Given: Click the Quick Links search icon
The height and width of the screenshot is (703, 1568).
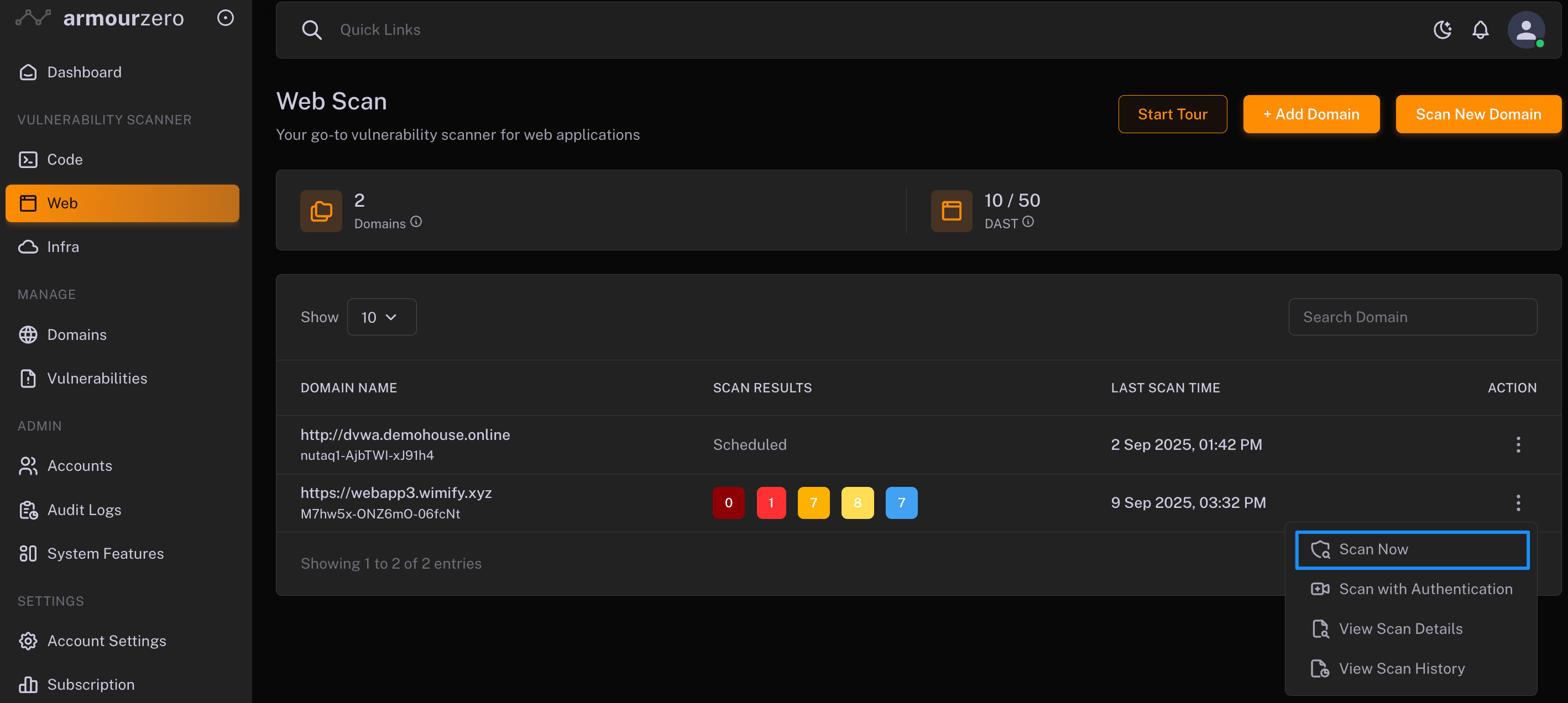Looking at the screenshot, I should 312,29.
